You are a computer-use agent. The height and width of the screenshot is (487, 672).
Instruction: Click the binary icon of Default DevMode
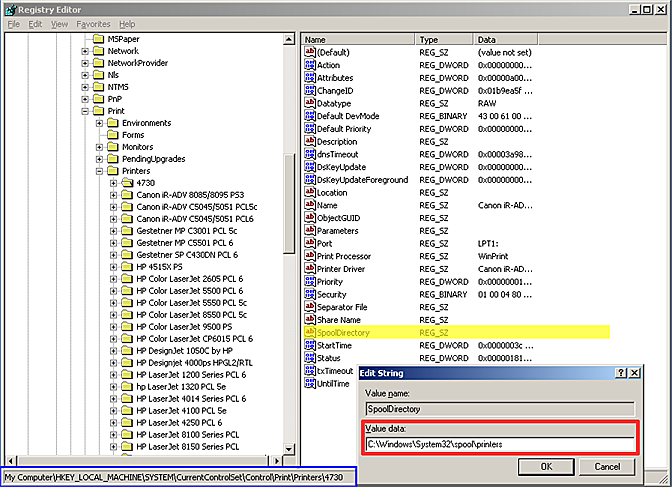click(310, 116)
